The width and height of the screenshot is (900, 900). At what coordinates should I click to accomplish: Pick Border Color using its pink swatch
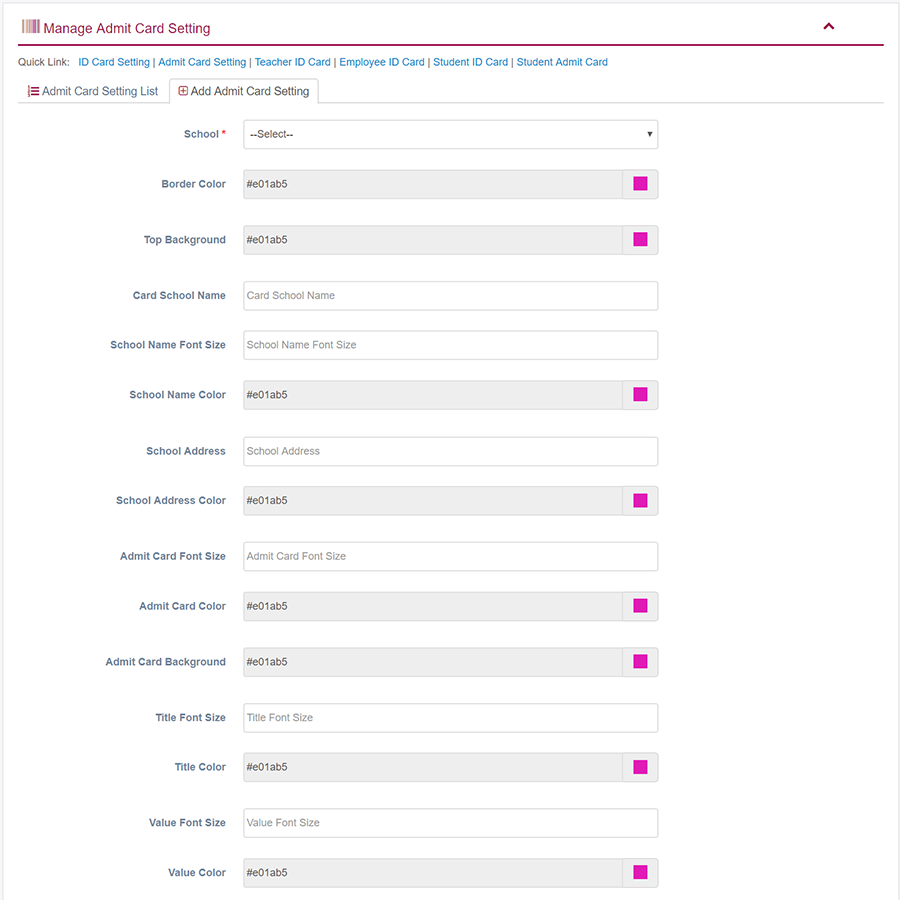(x=640, y=184)
